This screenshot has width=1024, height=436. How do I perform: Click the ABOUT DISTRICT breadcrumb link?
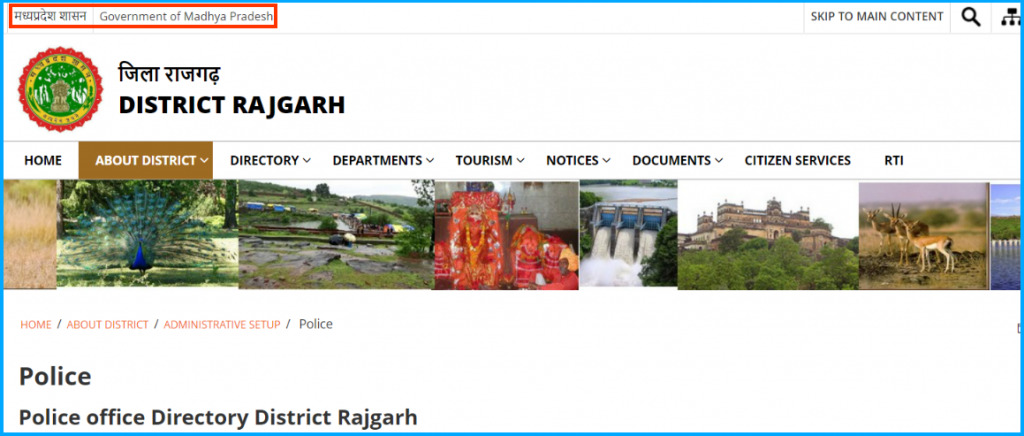108,324
